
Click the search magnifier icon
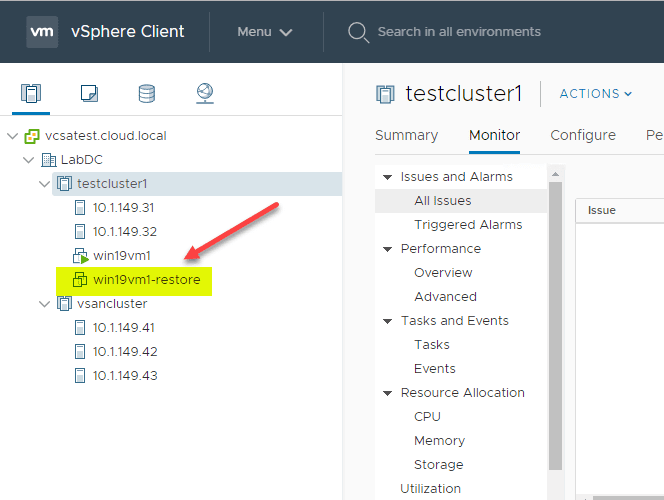(357, 32)
